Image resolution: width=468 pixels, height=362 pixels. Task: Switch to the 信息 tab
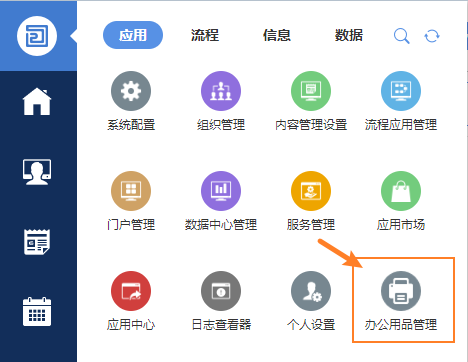tap(277, 35)
